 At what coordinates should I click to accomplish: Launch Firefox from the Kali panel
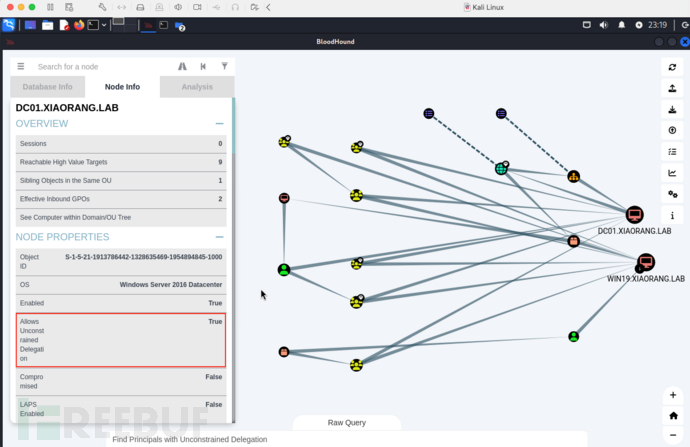[x=79, y=25]
